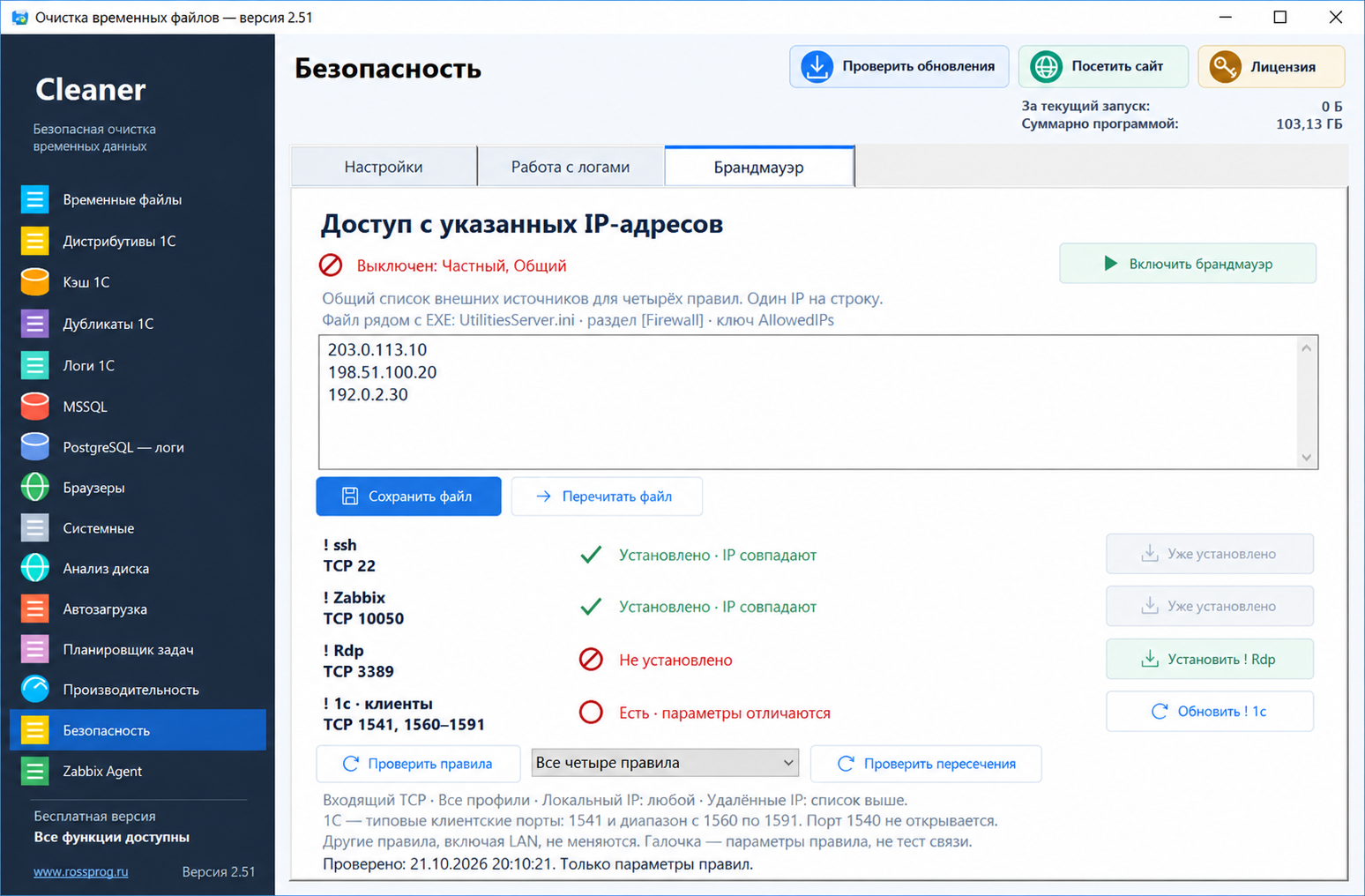Select the Брандмауэр tab
This screenshot has height=896, width=1365.
[759, 167]
